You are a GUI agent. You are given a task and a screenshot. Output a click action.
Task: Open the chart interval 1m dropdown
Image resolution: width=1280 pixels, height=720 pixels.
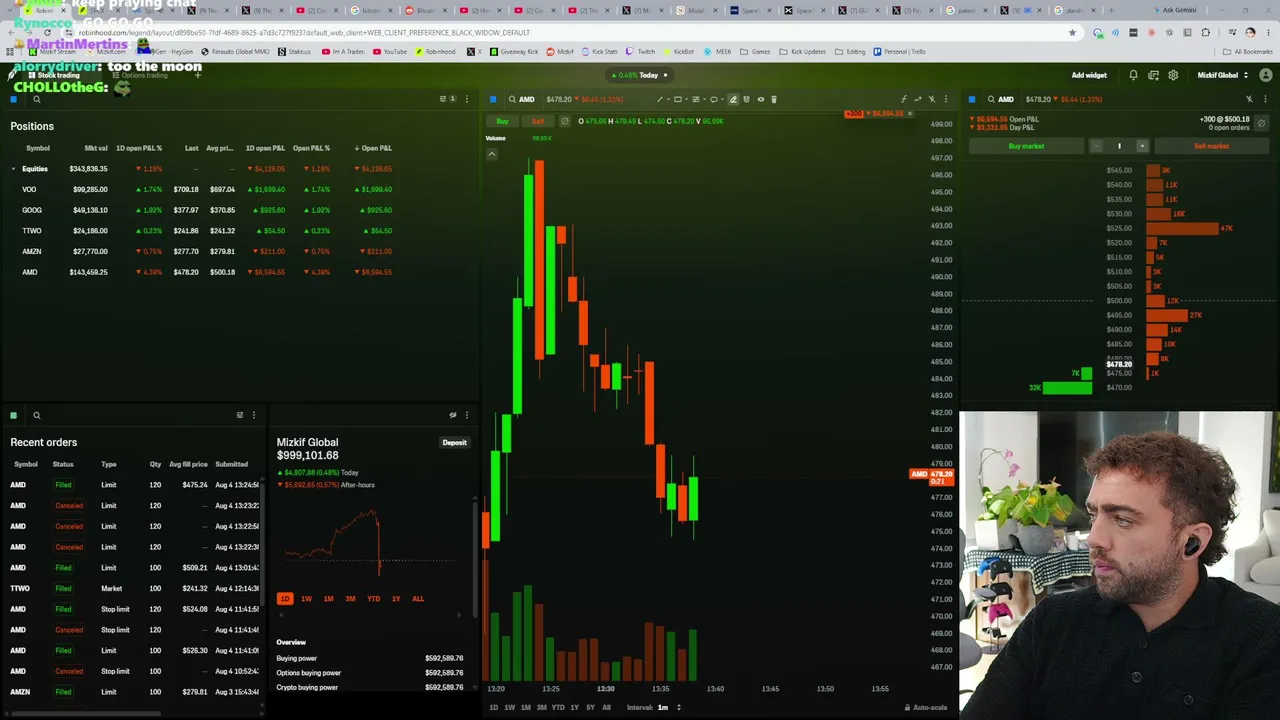click(669, 707)
